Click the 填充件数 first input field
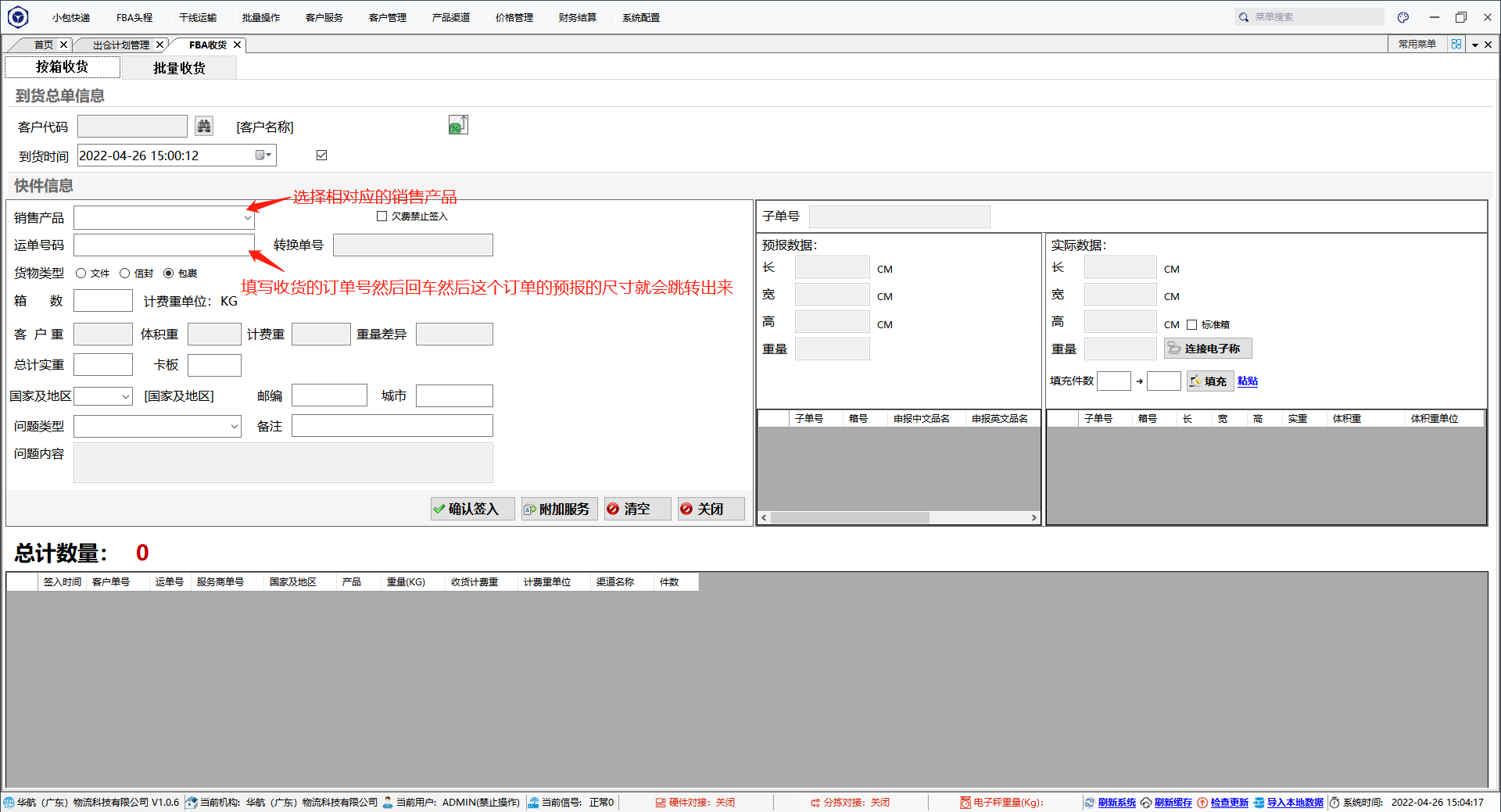Screen dimensions: 1501x812 1114,381
